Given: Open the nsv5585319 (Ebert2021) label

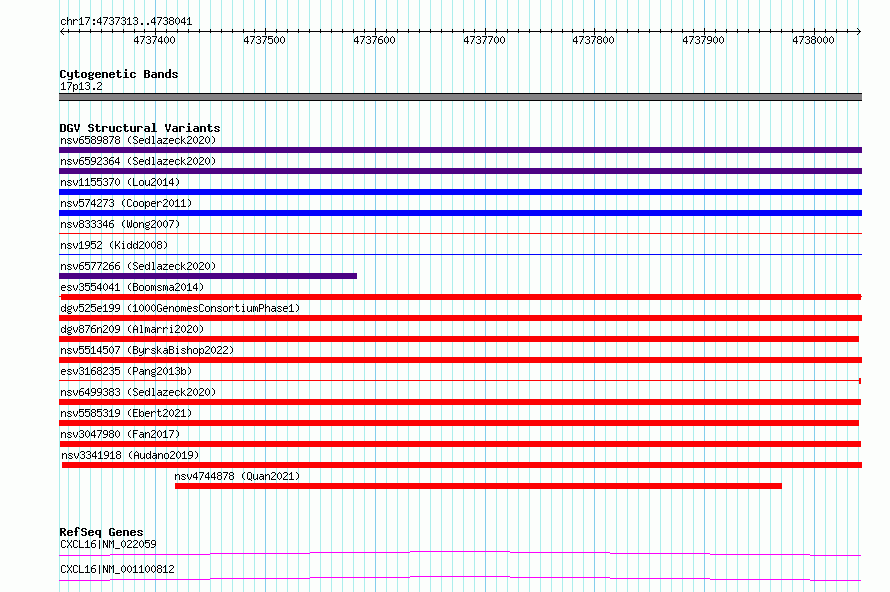Looking at the screenshot, I should (126, 413).
